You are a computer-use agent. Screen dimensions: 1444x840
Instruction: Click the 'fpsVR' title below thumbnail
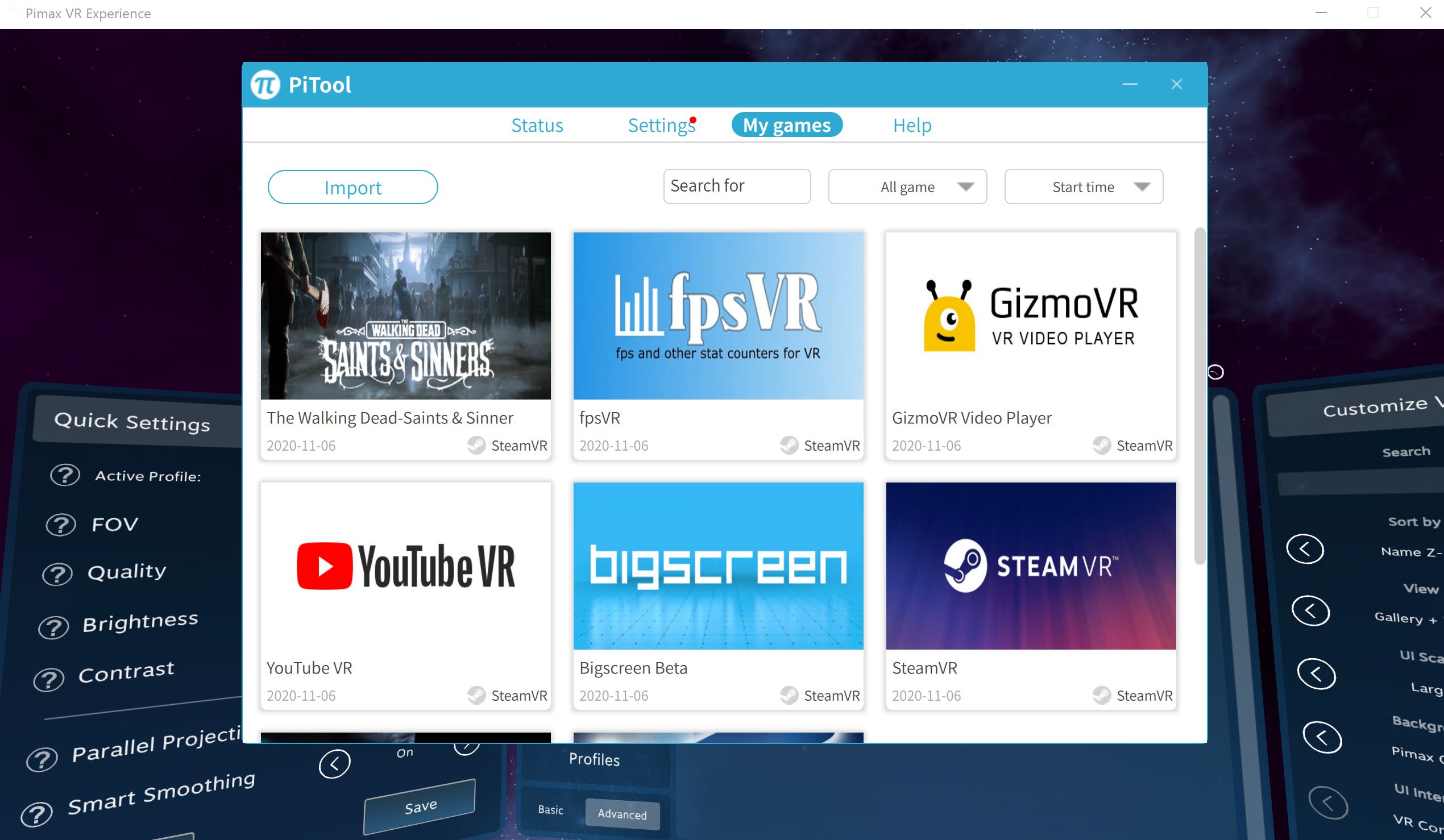(x=599, y=418)
